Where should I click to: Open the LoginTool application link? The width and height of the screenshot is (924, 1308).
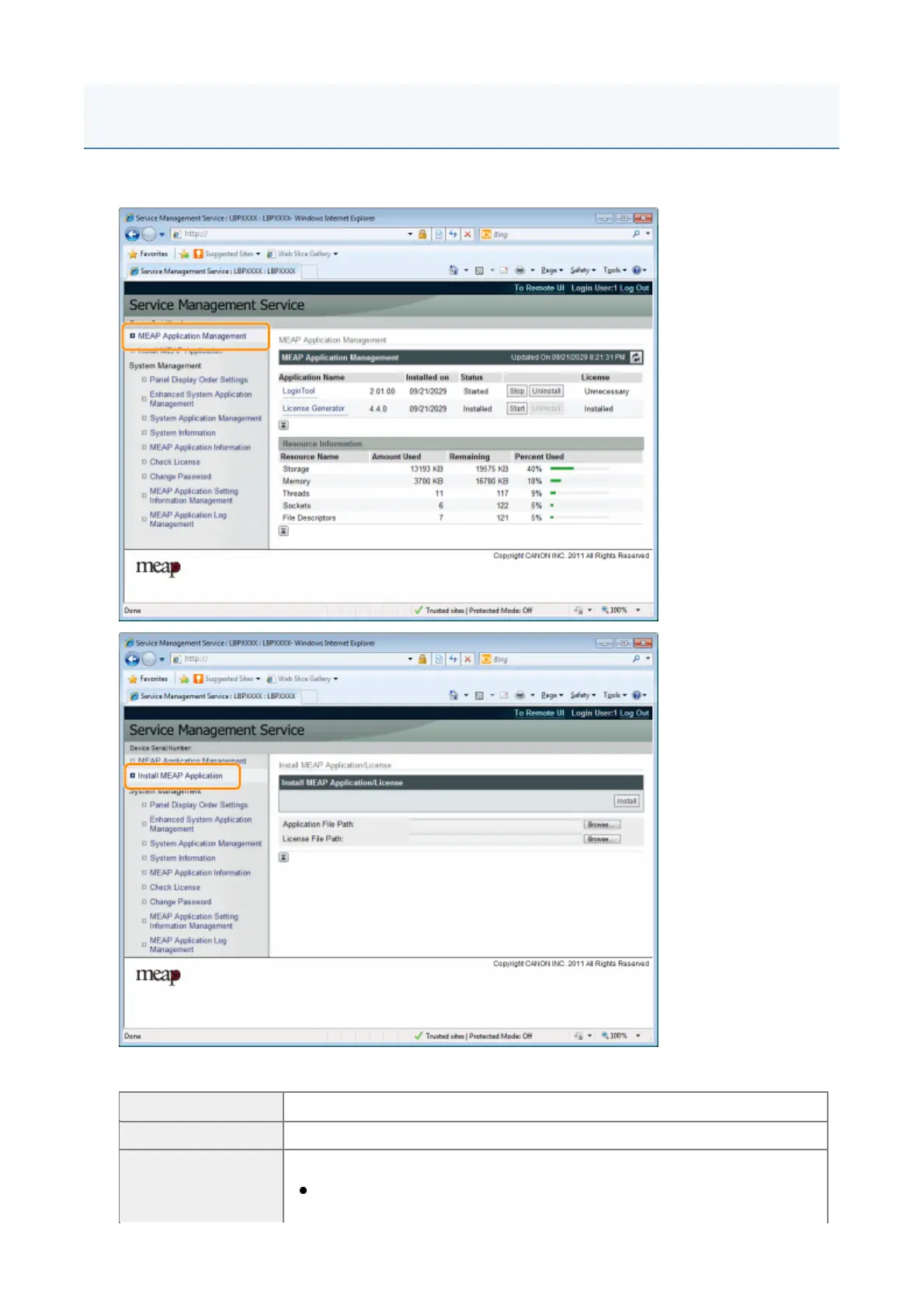298,391
